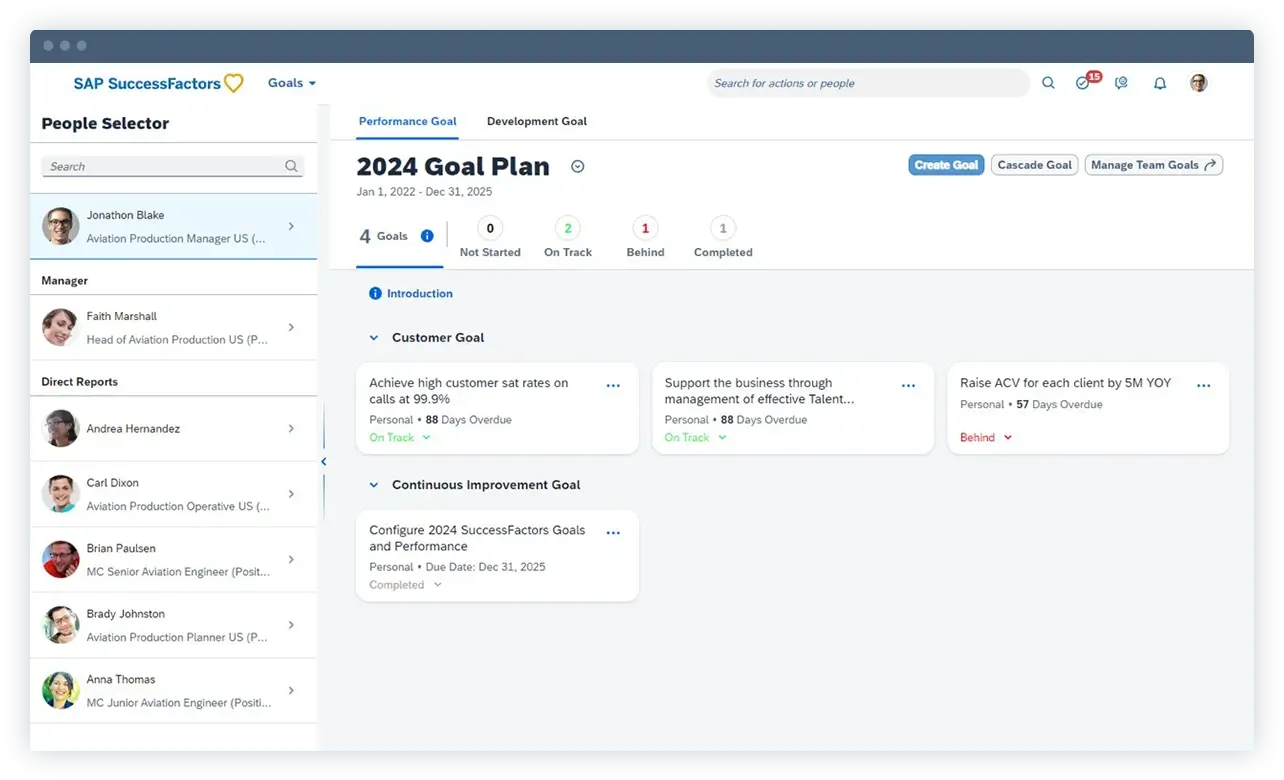
Task: Open more actions on the Raise ACV goal card
Action: (x=1204, y=384)
